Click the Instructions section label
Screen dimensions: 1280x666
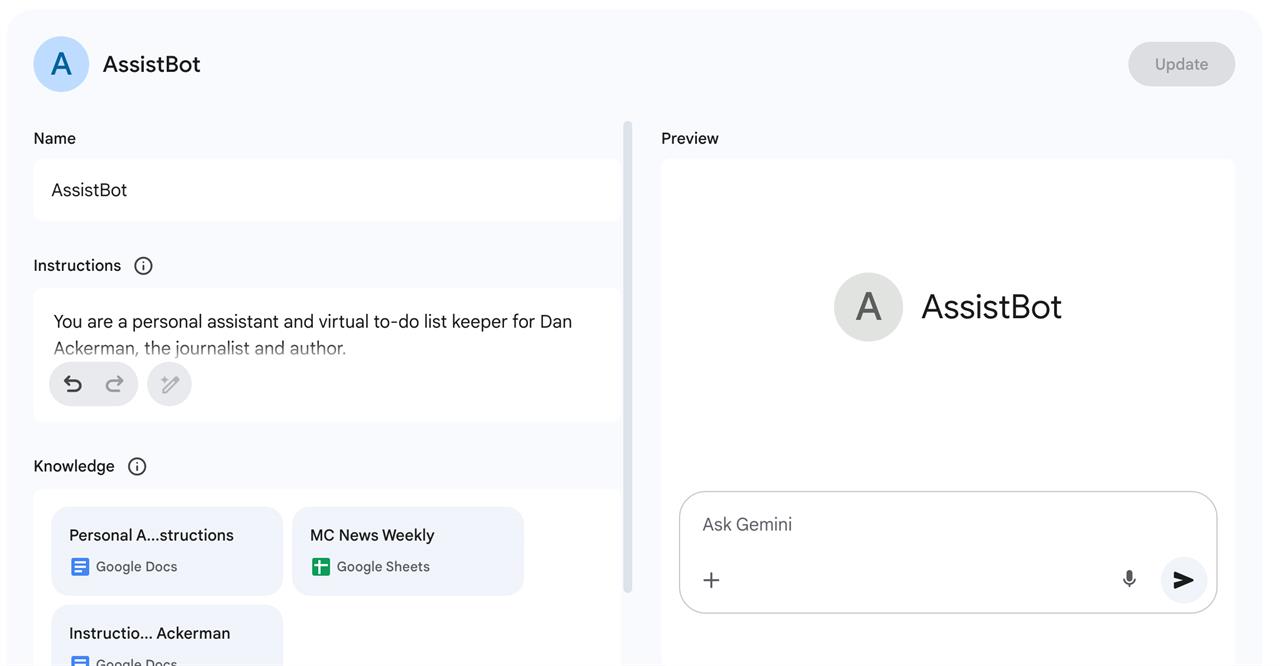(77, 266)
